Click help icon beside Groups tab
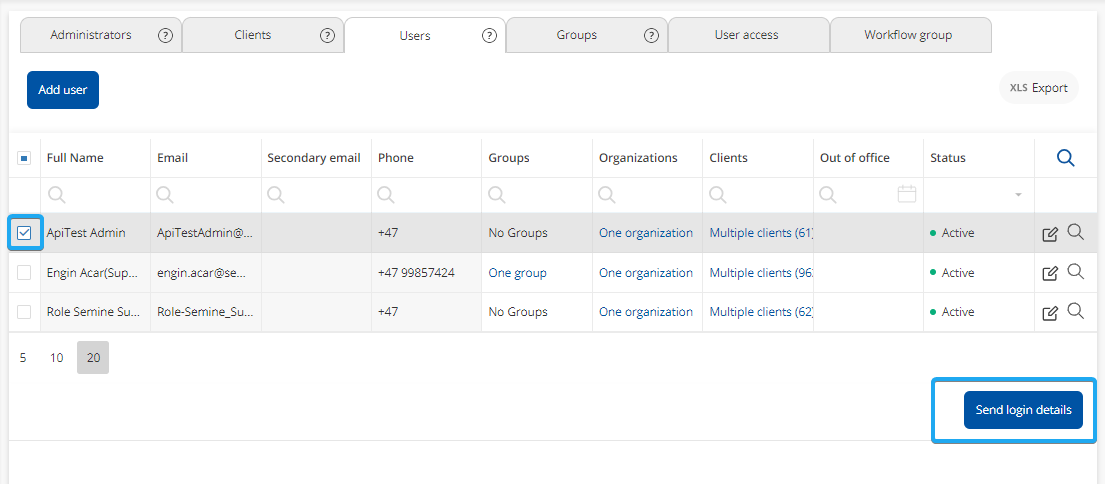 [x=651, y=35]
